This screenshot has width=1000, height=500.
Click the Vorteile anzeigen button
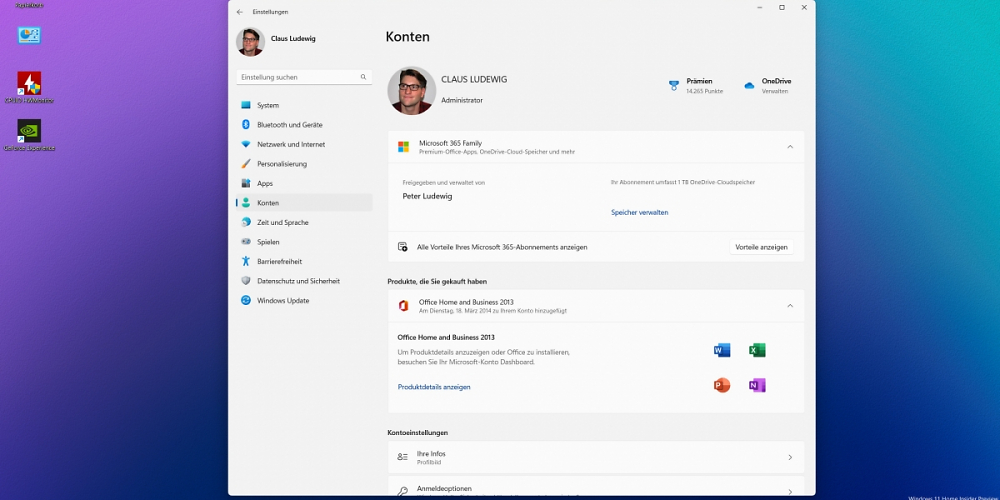pos(761,247)
